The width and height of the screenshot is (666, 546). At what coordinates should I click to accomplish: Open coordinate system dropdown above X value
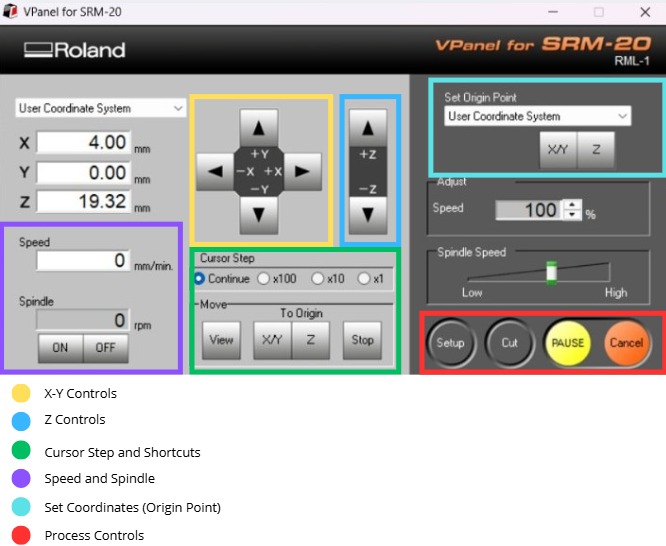click(x=100, y=108)
